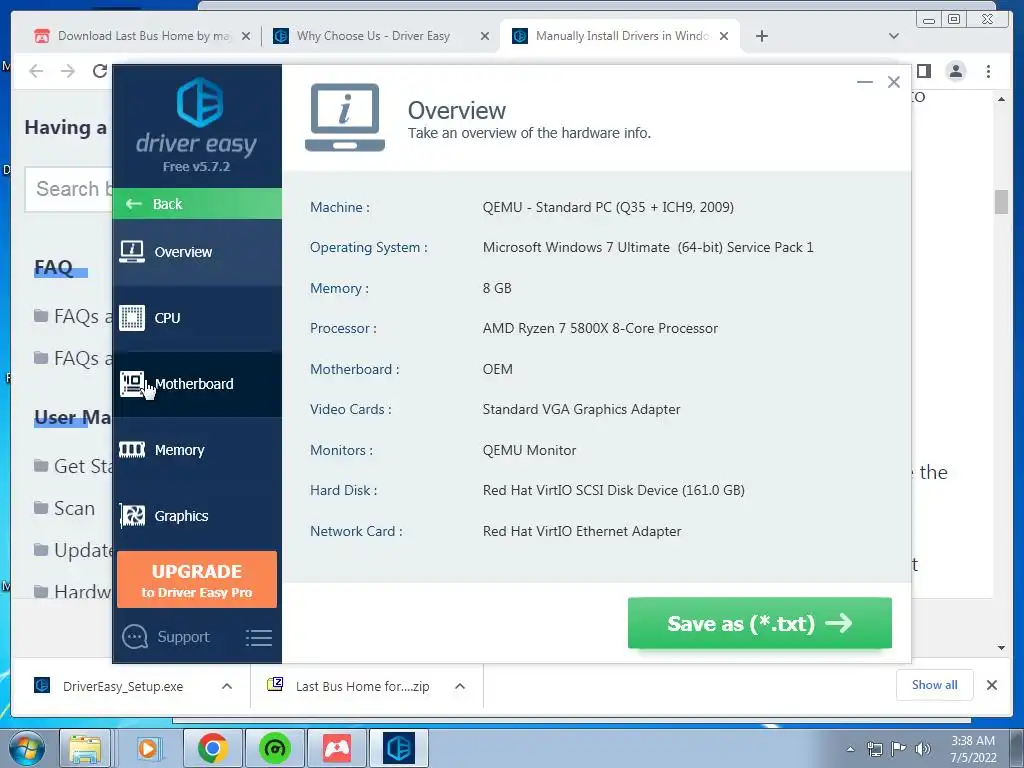Image resolution: width=1024 pixels, height=768 pixels.
Task: Open a new Chrome tab
Action: click(x=761, y=36)
